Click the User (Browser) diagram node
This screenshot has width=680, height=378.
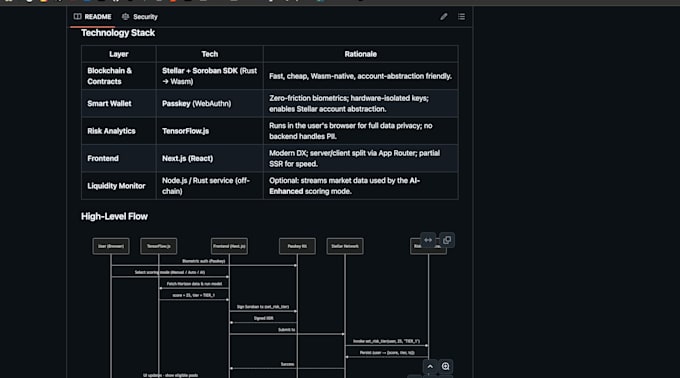[111, 246]
